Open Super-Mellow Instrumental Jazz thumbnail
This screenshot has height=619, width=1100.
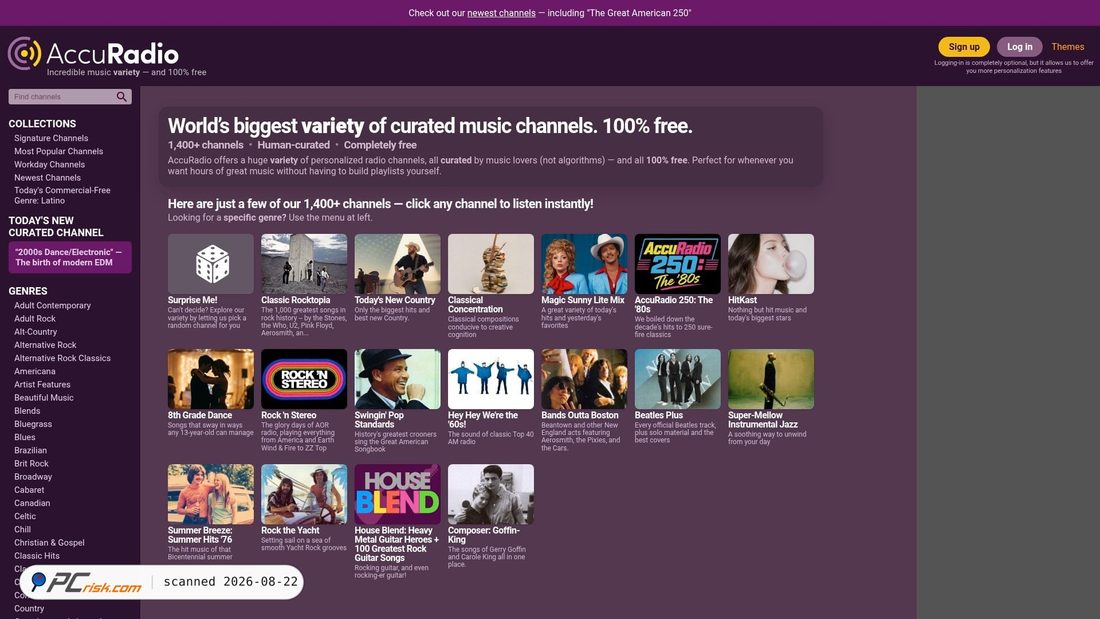[x=770, y=379]
